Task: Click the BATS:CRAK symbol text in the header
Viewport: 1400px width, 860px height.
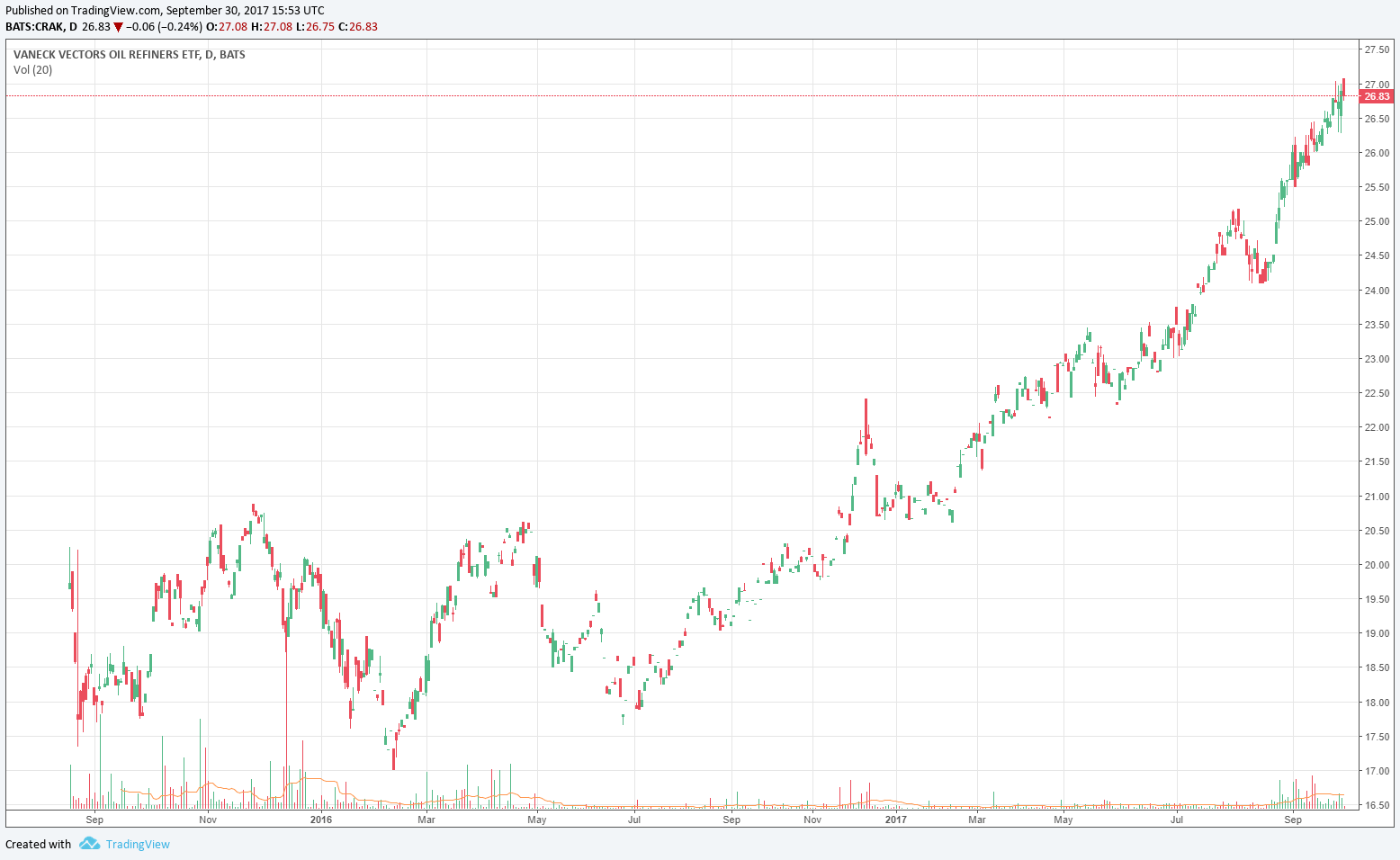Action: 35,27
